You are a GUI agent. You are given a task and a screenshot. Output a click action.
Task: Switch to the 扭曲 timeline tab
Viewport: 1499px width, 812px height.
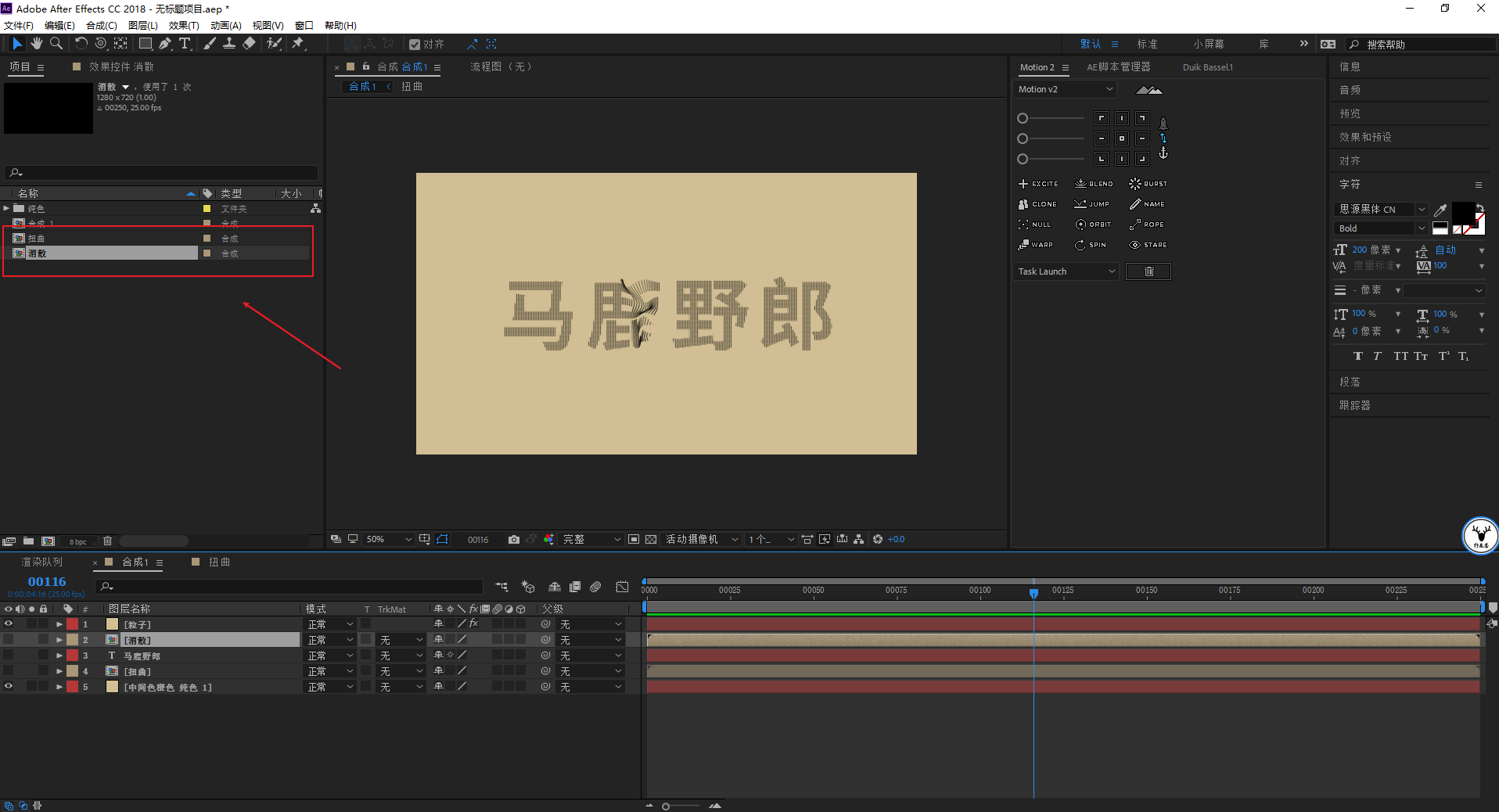click(219, 562)
